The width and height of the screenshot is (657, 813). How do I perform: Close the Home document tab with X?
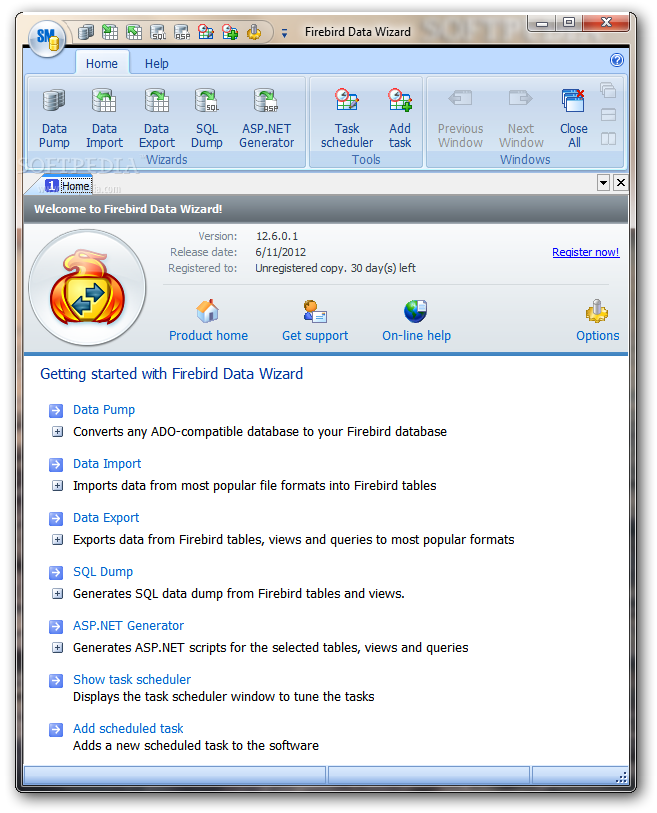click(620, 183)
